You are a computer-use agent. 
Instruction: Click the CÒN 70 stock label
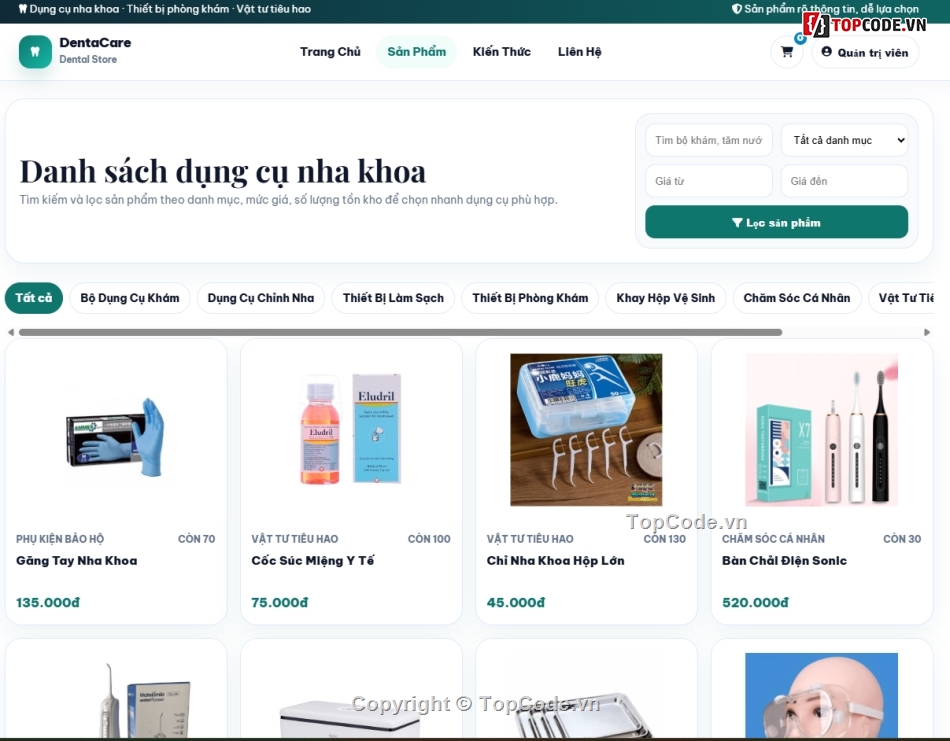196,539
